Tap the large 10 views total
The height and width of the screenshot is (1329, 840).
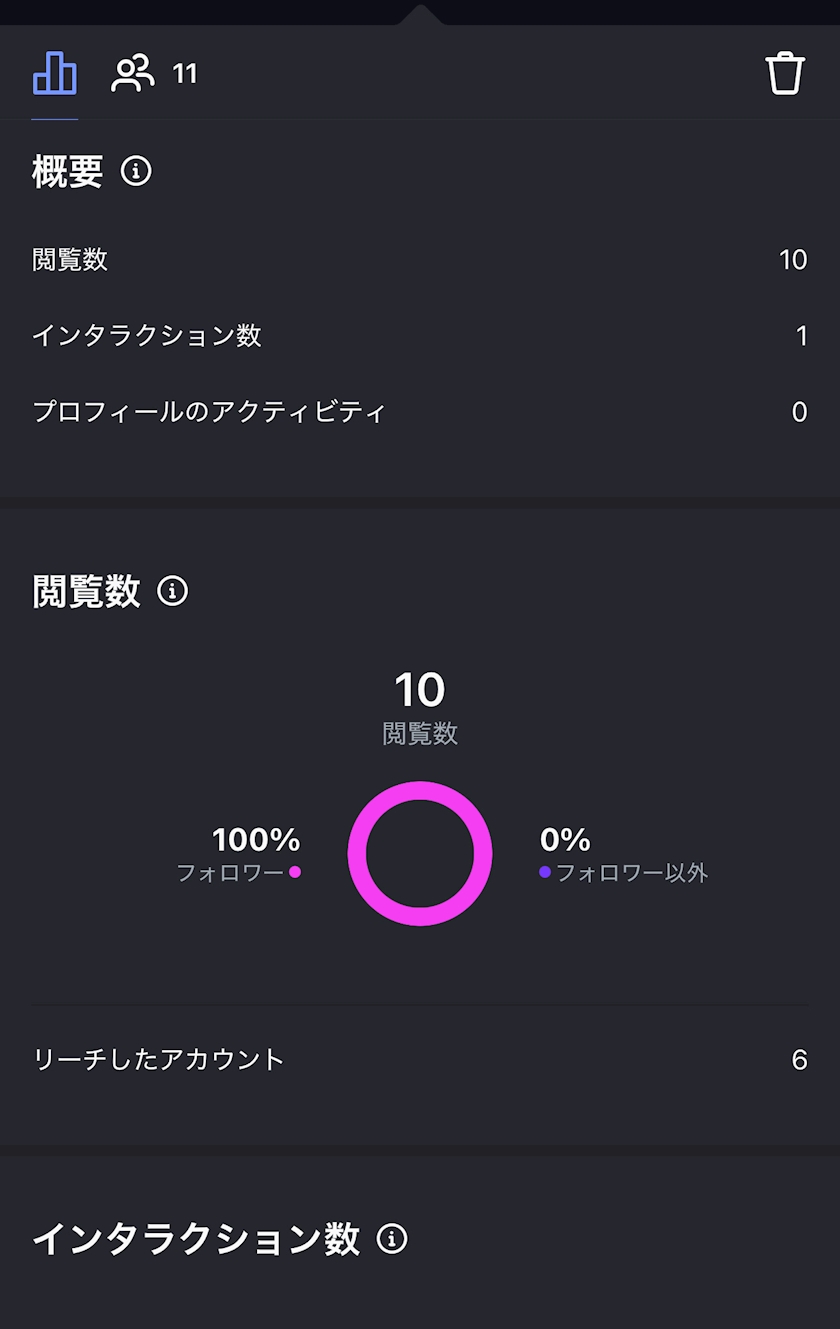[419, 690]
